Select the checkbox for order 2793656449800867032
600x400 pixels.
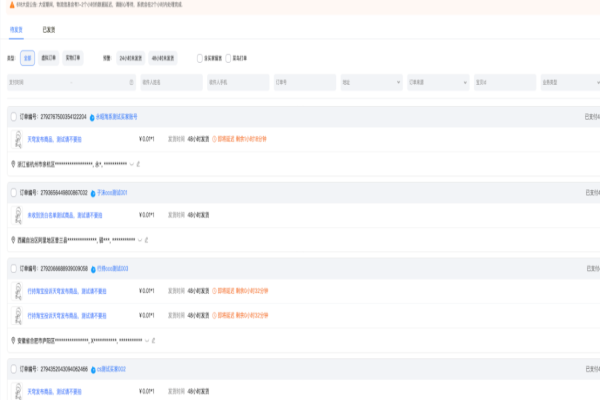[x=14, y=192]
